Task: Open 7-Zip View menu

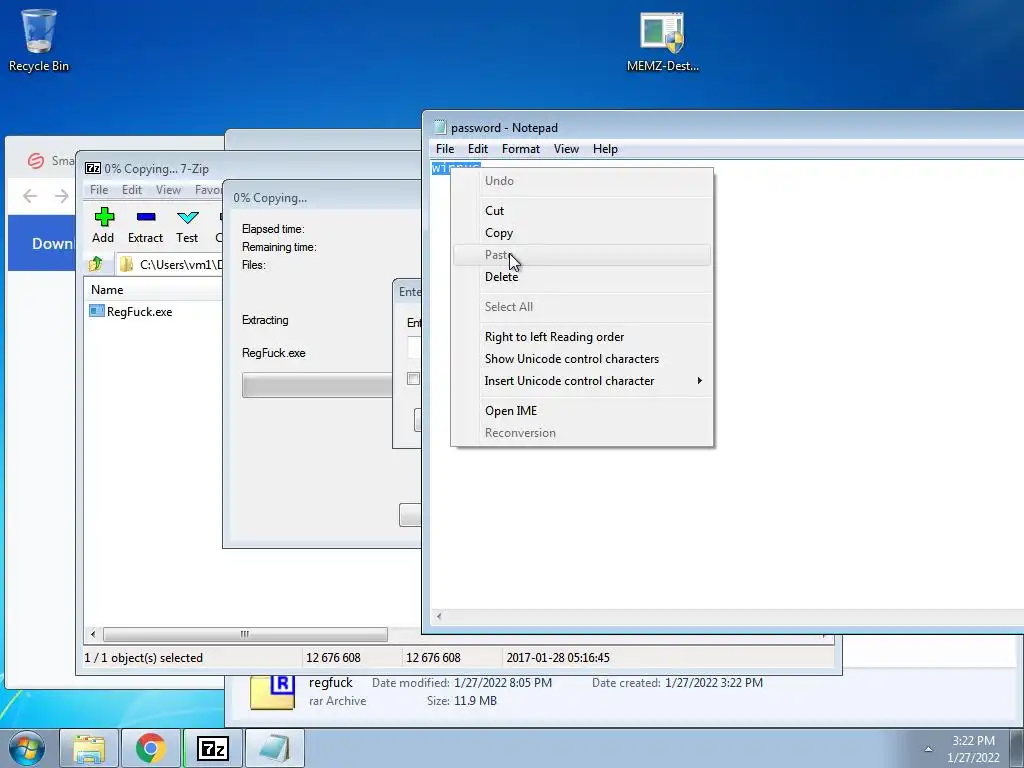Action: (x=168, y=189)
